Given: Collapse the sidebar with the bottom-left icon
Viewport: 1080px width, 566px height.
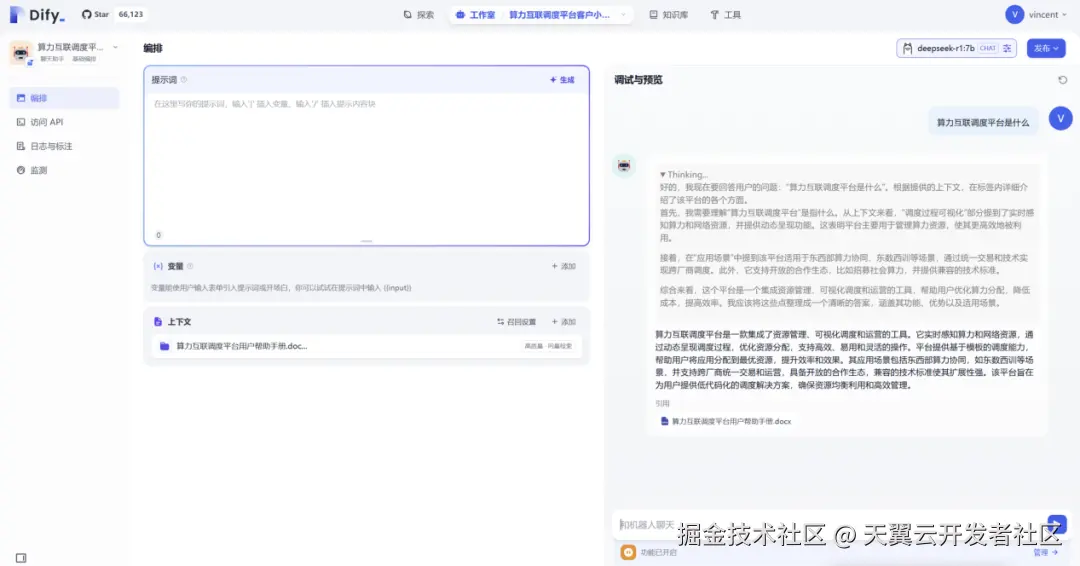Looking at the screenshot, I should 21,558.
